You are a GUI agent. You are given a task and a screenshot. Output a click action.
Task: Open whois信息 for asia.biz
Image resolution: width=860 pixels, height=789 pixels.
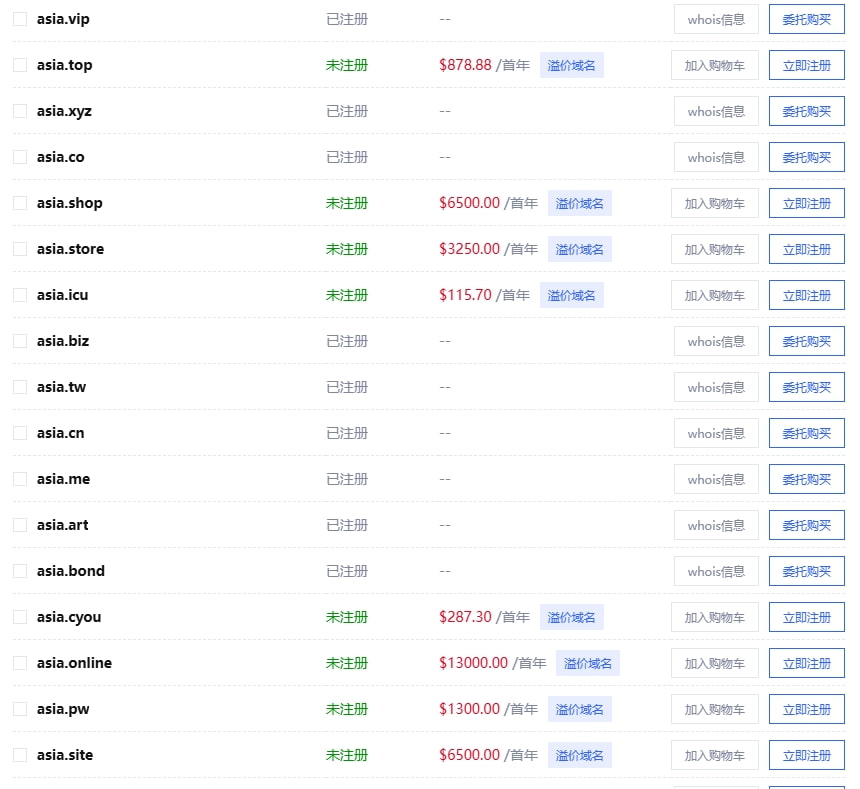(x=716, y=341)
